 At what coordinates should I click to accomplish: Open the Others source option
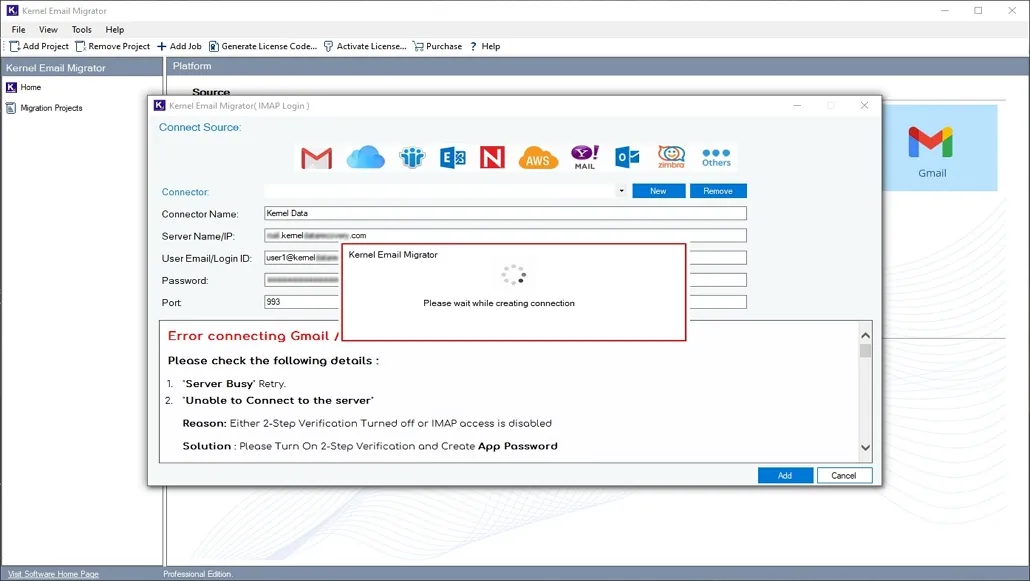tap(716, 156)
